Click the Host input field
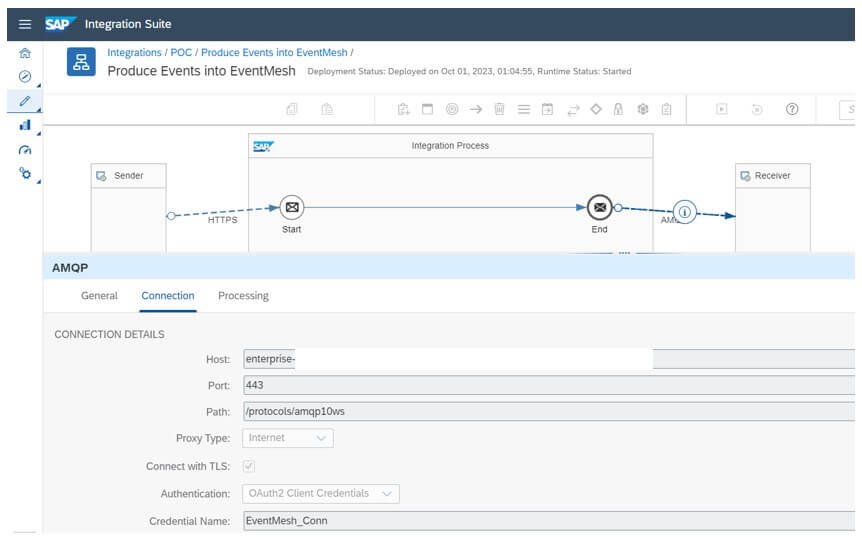The image size is (862, 537). 549,359
